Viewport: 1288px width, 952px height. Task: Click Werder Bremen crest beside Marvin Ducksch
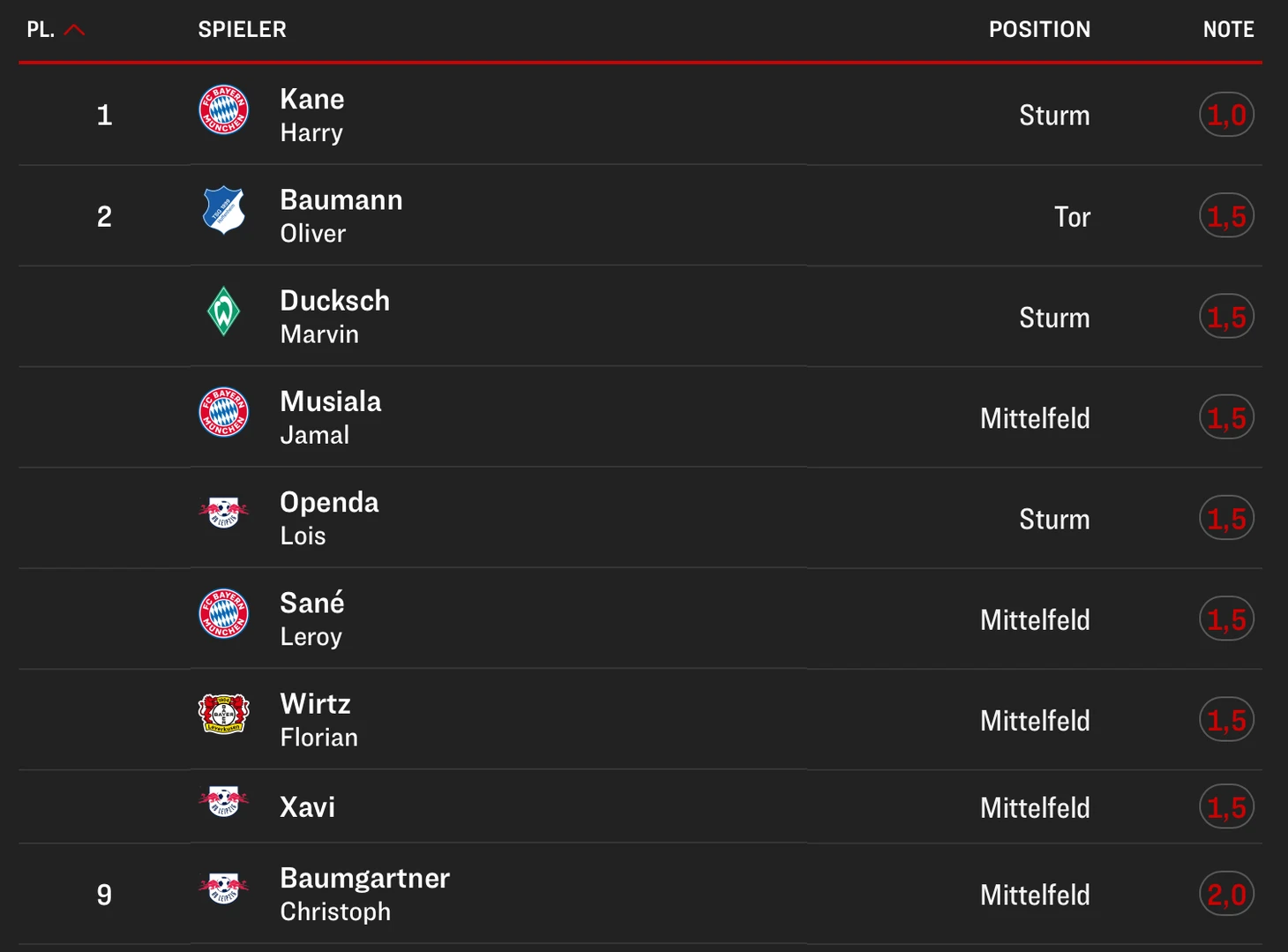[224, 311]
